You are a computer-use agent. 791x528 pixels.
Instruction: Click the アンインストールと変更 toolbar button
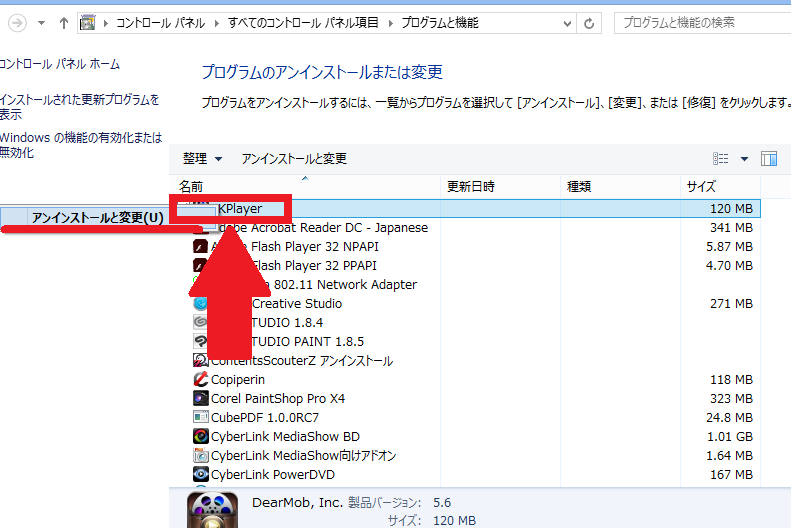click(x=294, y=159)
